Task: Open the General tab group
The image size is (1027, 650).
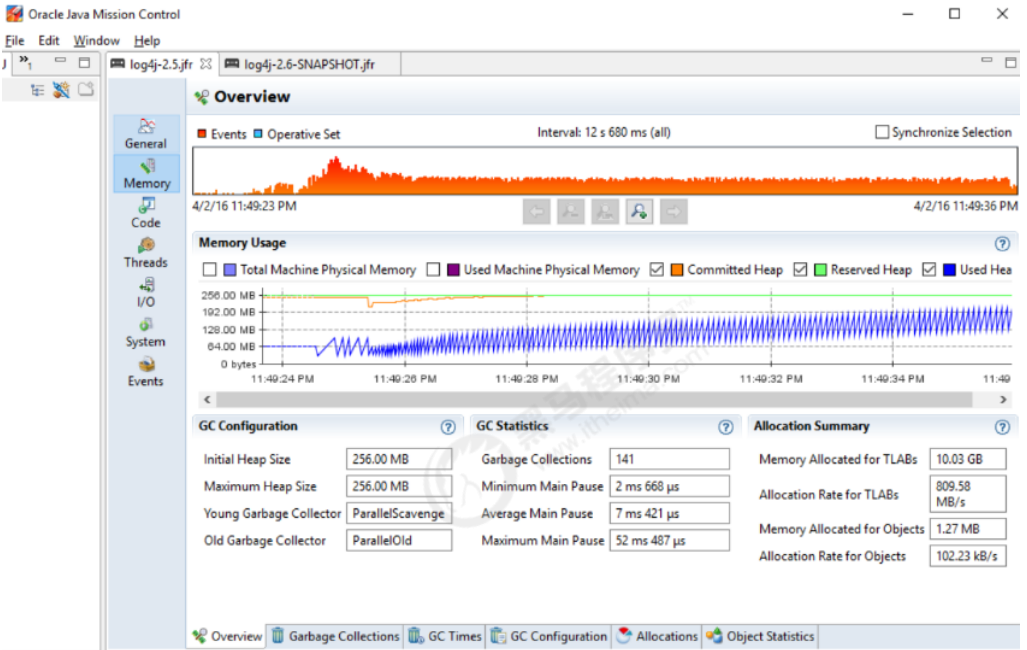Action: [x=146, y=134]
